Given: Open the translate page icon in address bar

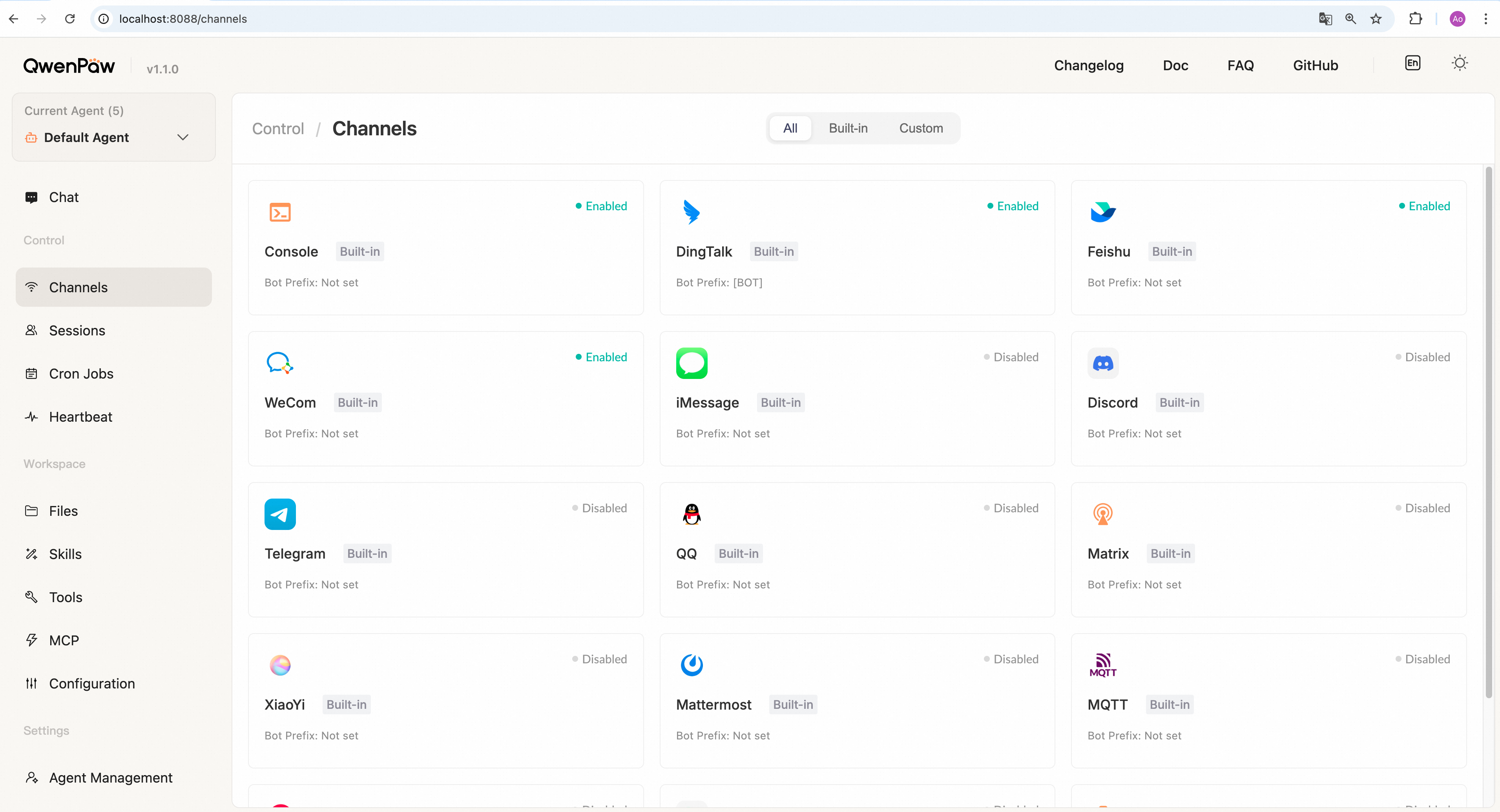Looking at the screenshot, I should tap(1325, 18).
